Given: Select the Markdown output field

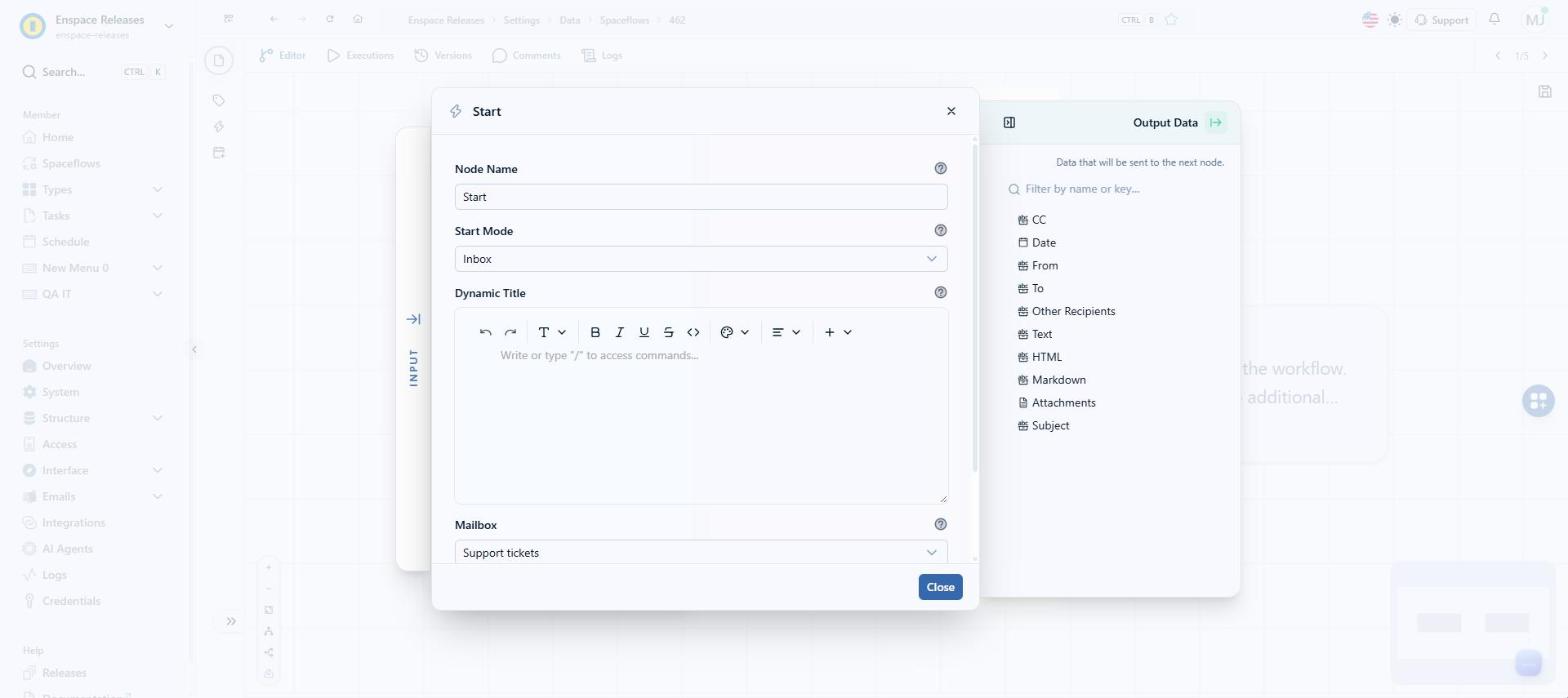Looking at the screenshot, I should 1052,380.
